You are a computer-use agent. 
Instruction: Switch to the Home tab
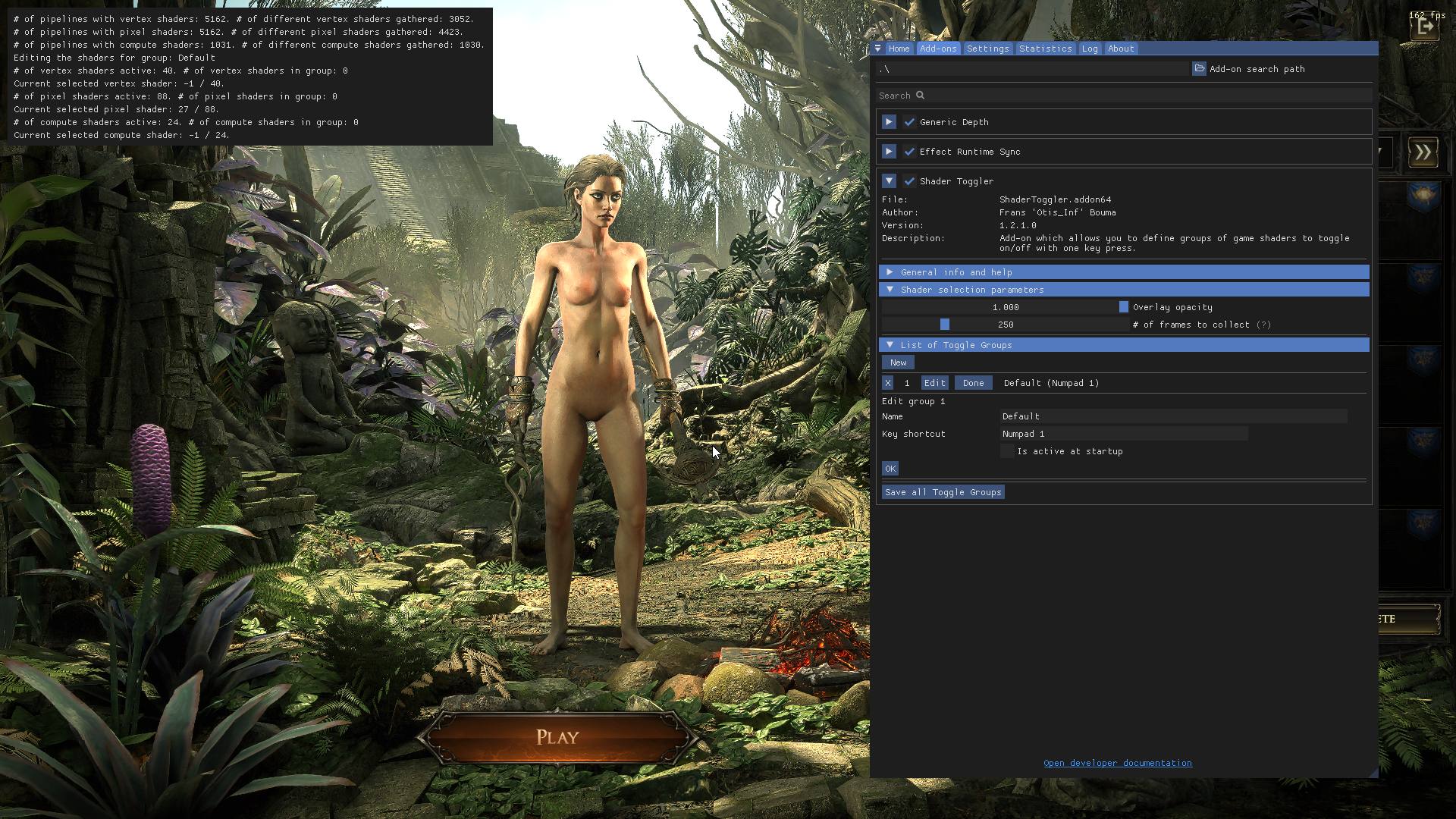[x=899, y=49]
